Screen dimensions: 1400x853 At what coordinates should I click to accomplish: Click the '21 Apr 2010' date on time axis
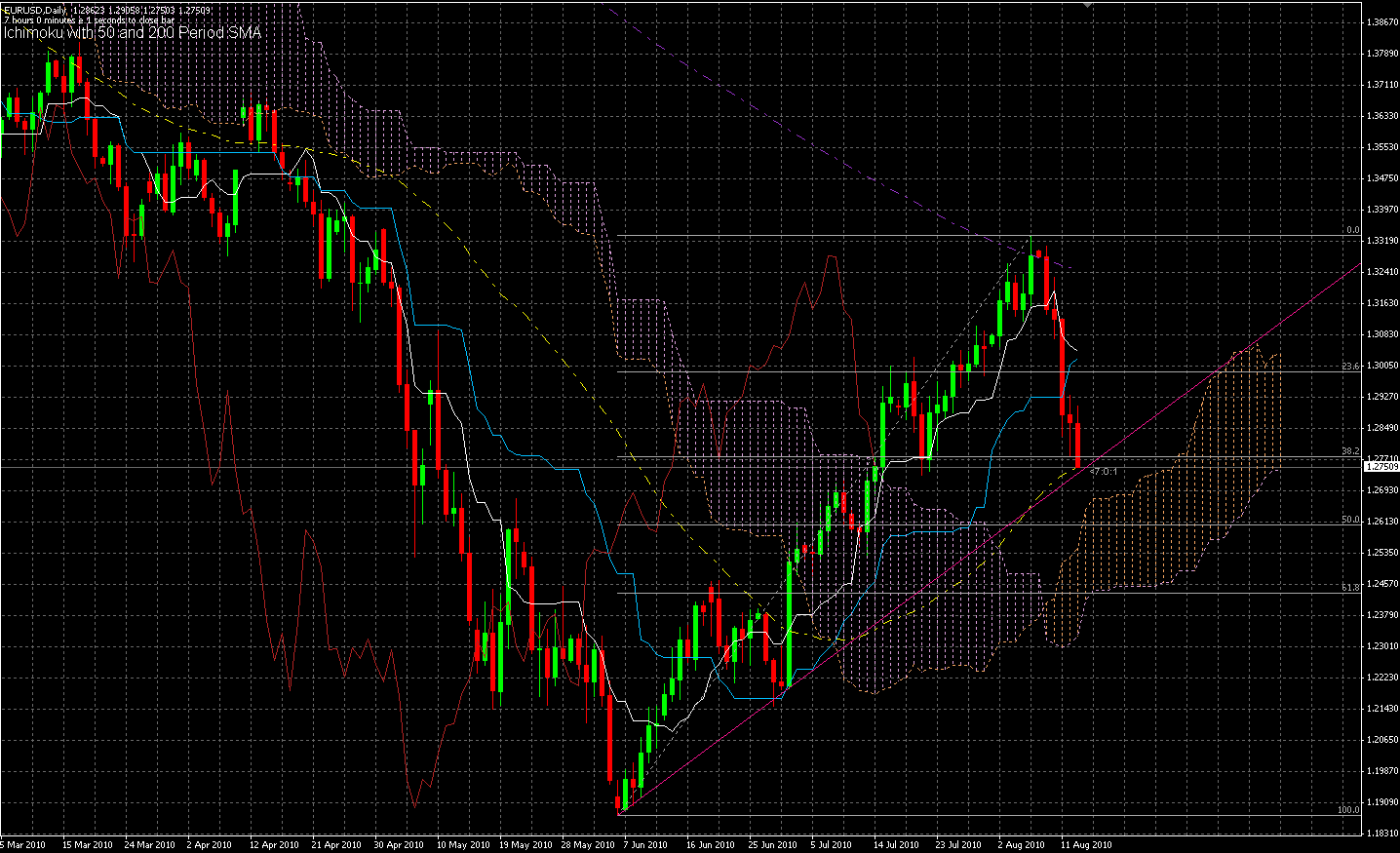(336, 845)
